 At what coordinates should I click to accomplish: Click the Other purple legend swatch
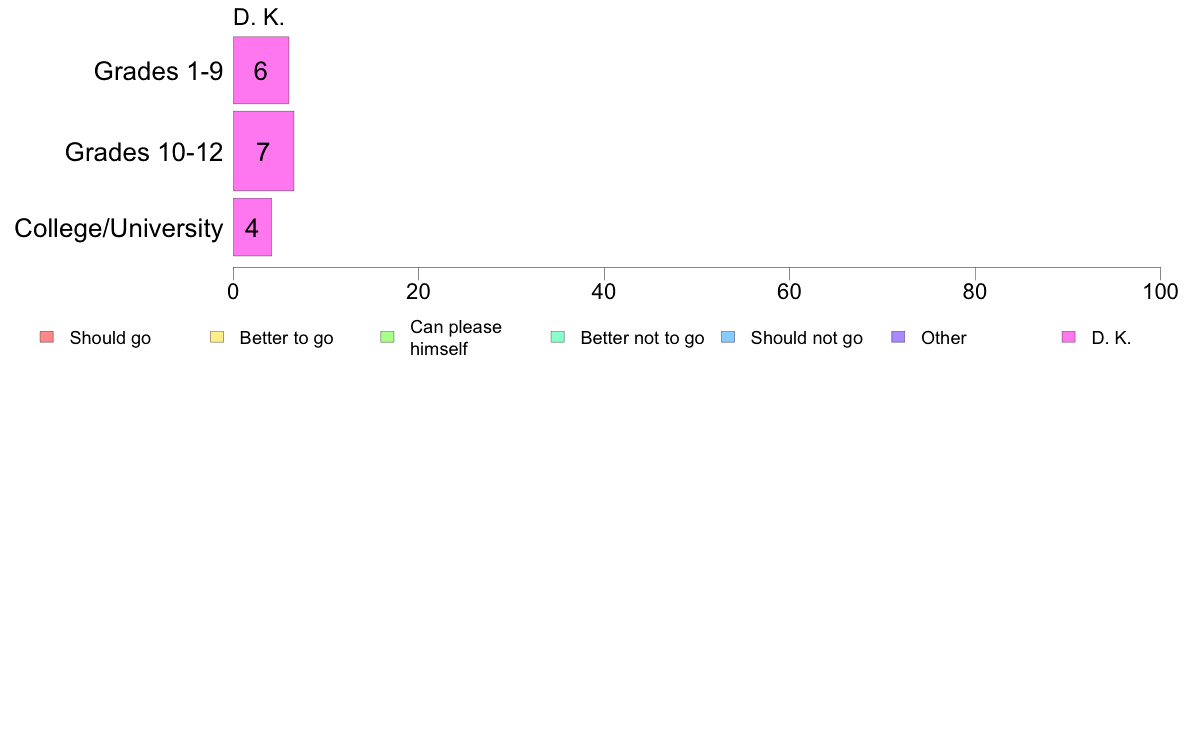pyautogui.click(x=898, y=337)
